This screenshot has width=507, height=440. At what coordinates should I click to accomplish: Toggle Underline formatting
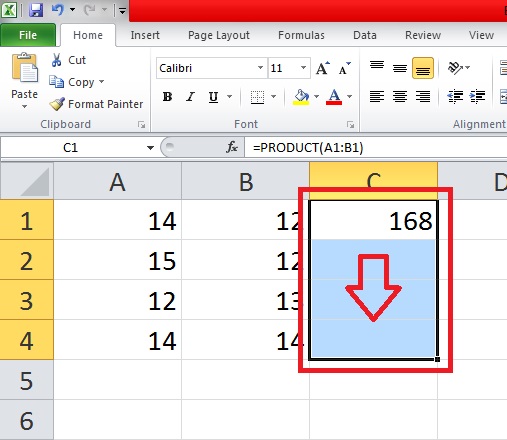pos(213,97)
